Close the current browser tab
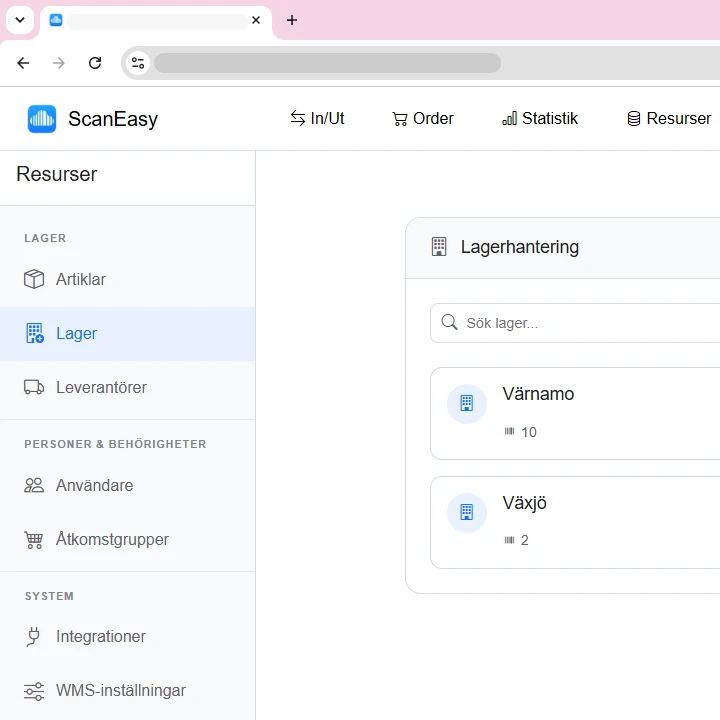The height and width of the screenshot is (720, 720). pyautogui.click(x=256, y=20)
